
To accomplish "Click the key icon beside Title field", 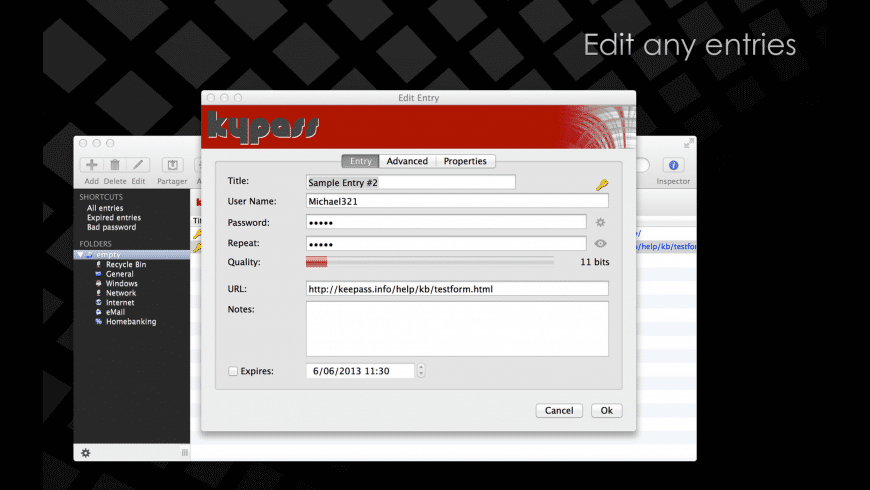I will coord(601,185).
